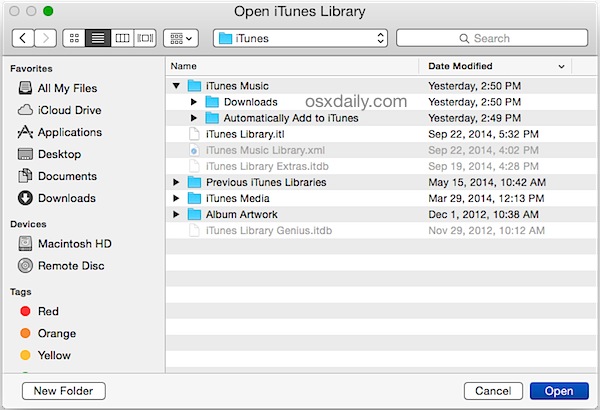Open the iTunes folder path popup

pyautogui.click(x=300, y=38)
